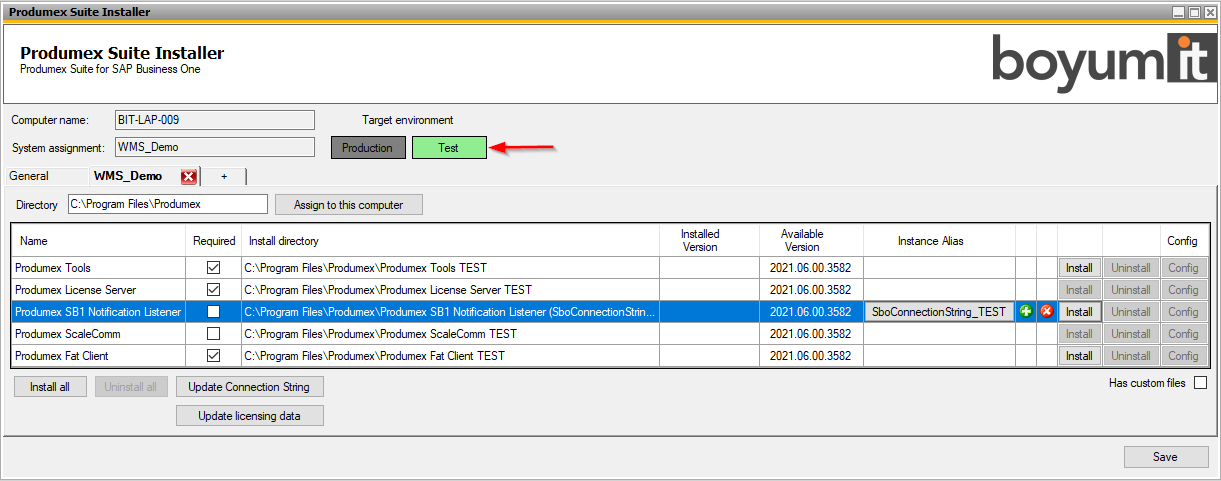The height and width of the screenshot is (481, 1221).
Task: Switch to the General tab
Action: pos(29,176)
